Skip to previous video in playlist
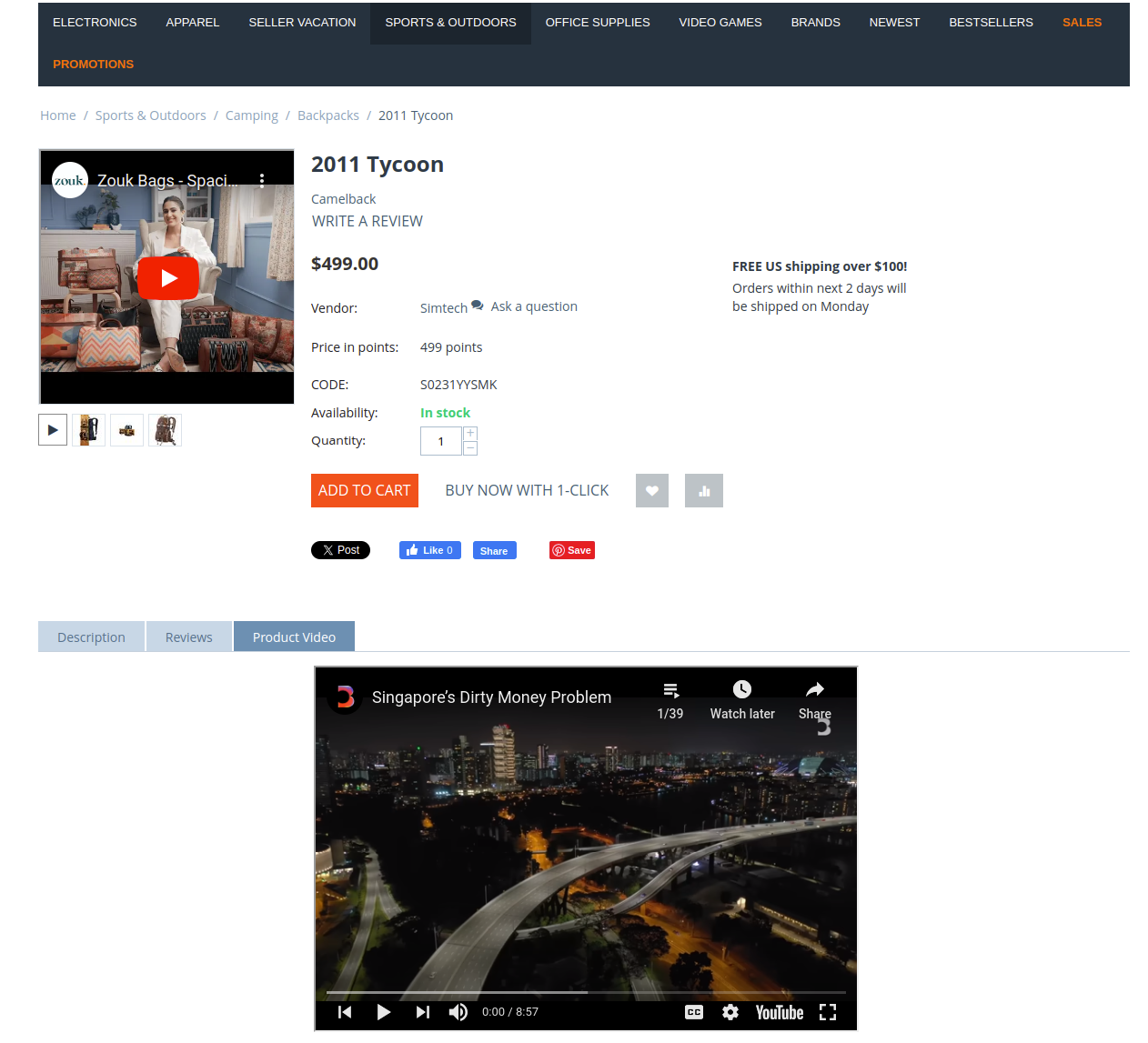Viewport: 1148px width, 1043px height. pyautogui.click(x=345, y=1012)
